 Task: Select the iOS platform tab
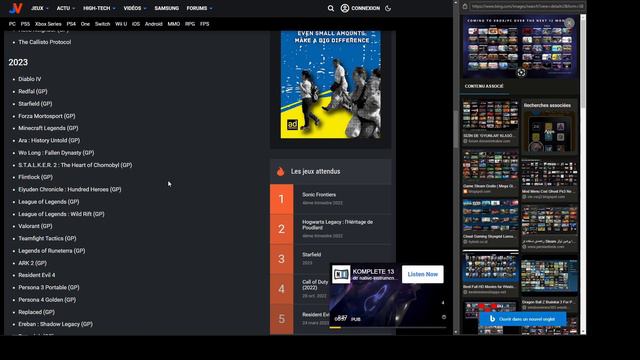click(136, 24)
